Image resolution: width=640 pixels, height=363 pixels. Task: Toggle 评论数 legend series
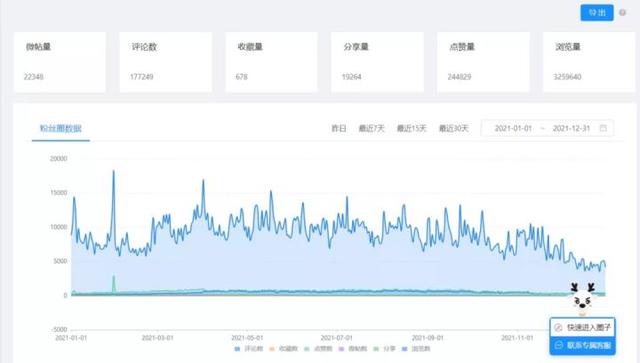click(x=249, y=349)
